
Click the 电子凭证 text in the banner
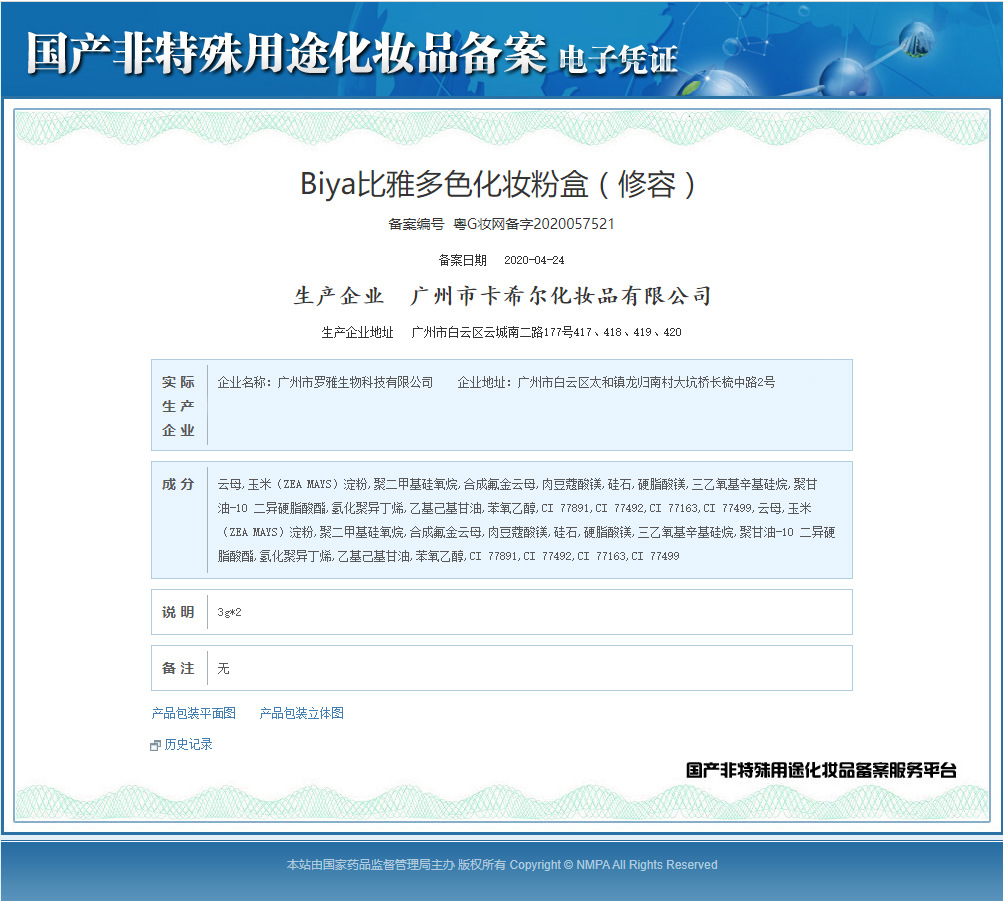click(x=618, y=59)
